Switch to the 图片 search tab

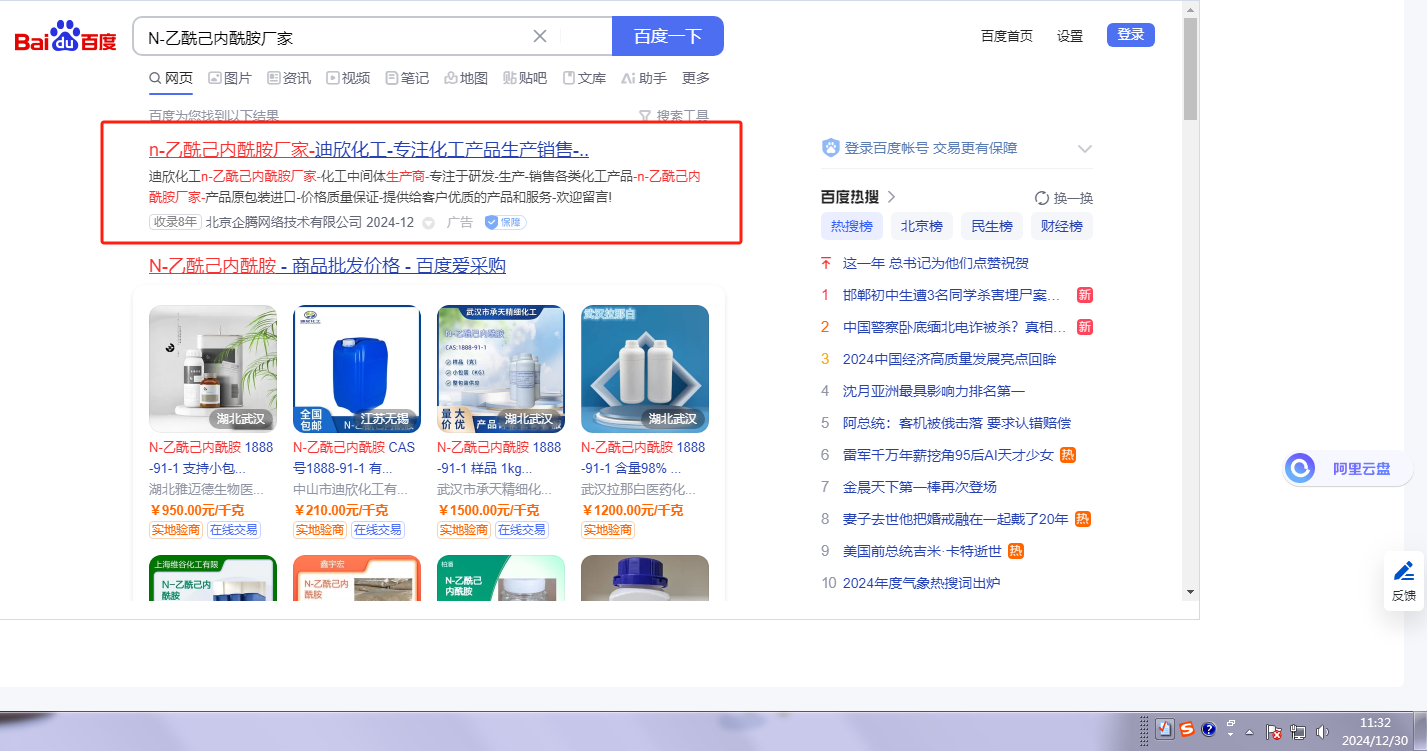point(230,78)
